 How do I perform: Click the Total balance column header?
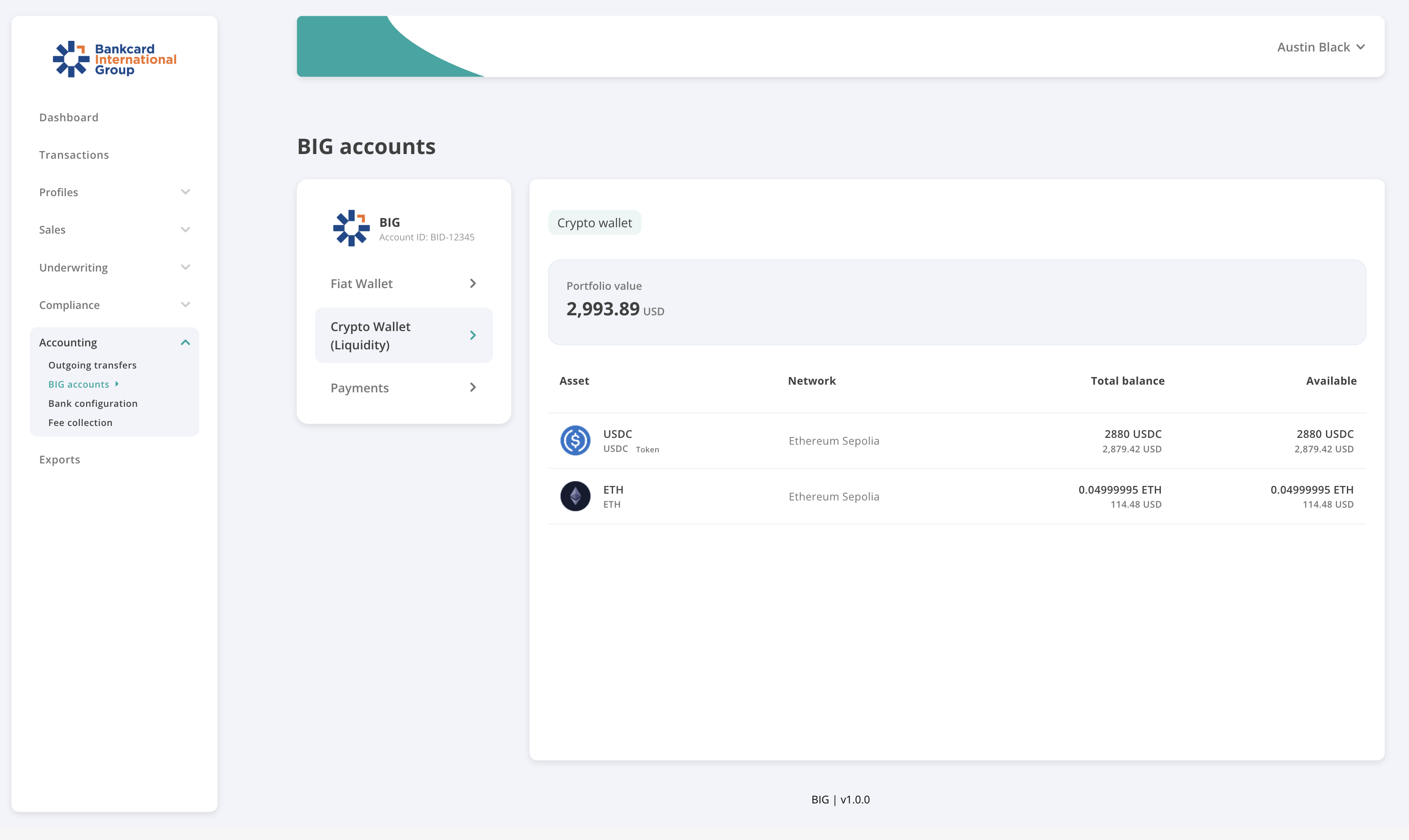pyautogui.click(x=1128, y=381)
